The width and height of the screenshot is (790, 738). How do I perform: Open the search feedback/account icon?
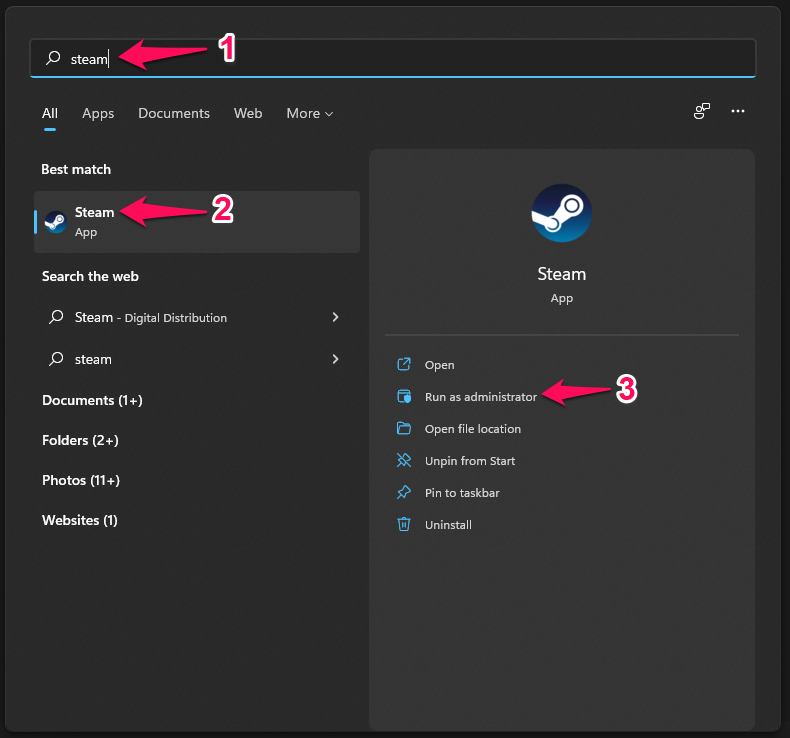(x=702, y=111)
